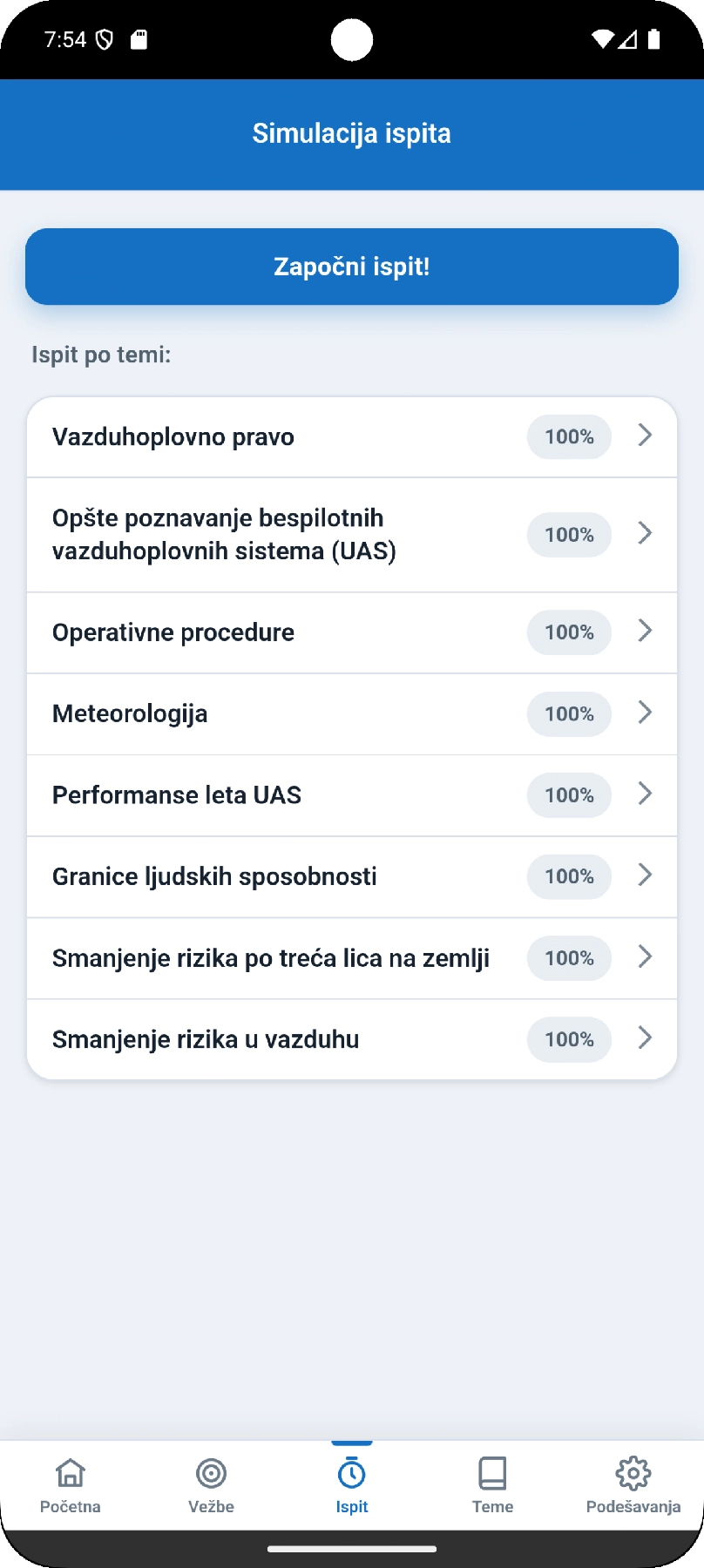Expand chevron for Smanjenje rizika u vazduhu
Viewport: 704px width, 1568px height.
tap(645, 1037)
